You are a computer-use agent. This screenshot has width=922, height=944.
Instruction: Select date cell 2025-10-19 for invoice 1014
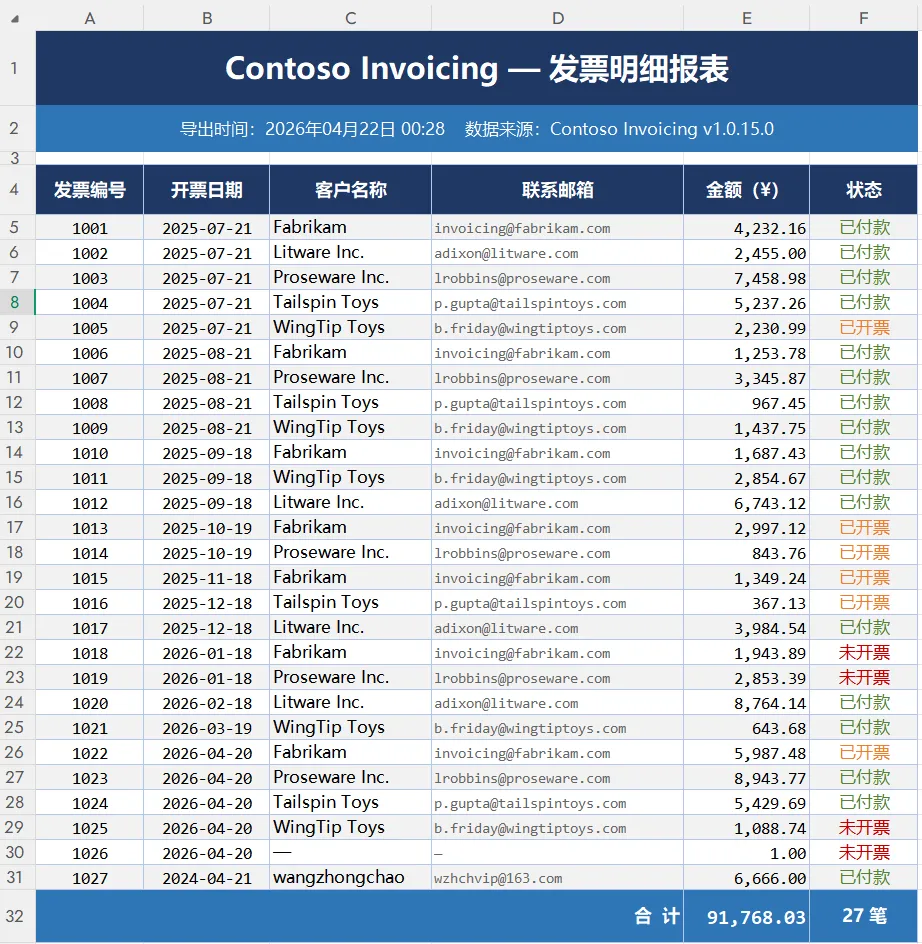(x=207, y=553)
